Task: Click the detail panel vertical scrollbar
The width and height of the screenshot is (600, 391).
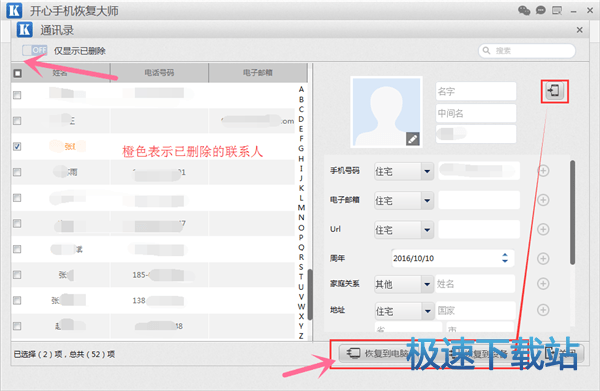Action: click(x=572, y=212)
